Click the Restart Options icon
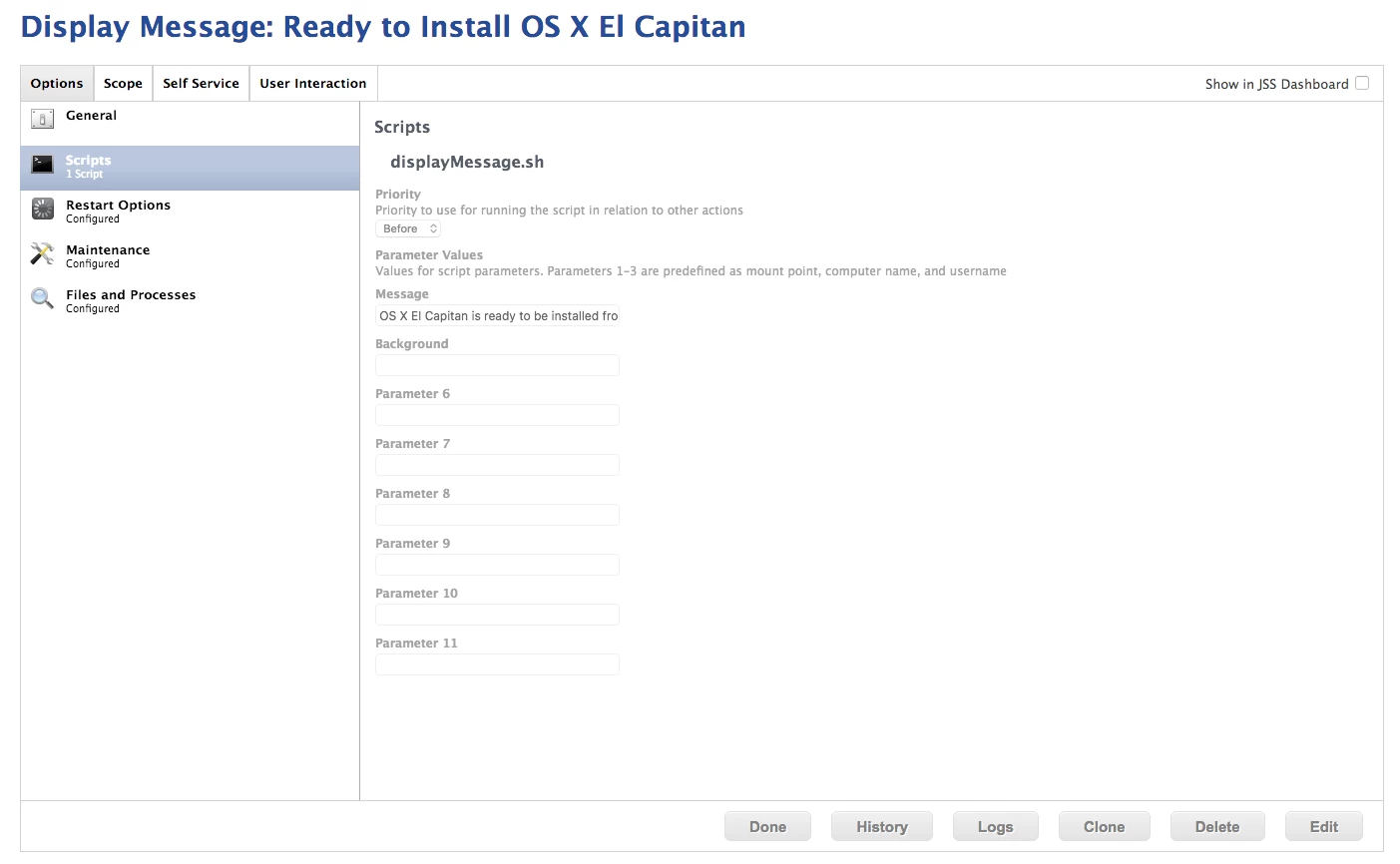The width and height of the screenshot is (1400, 864). click(42, 209)
